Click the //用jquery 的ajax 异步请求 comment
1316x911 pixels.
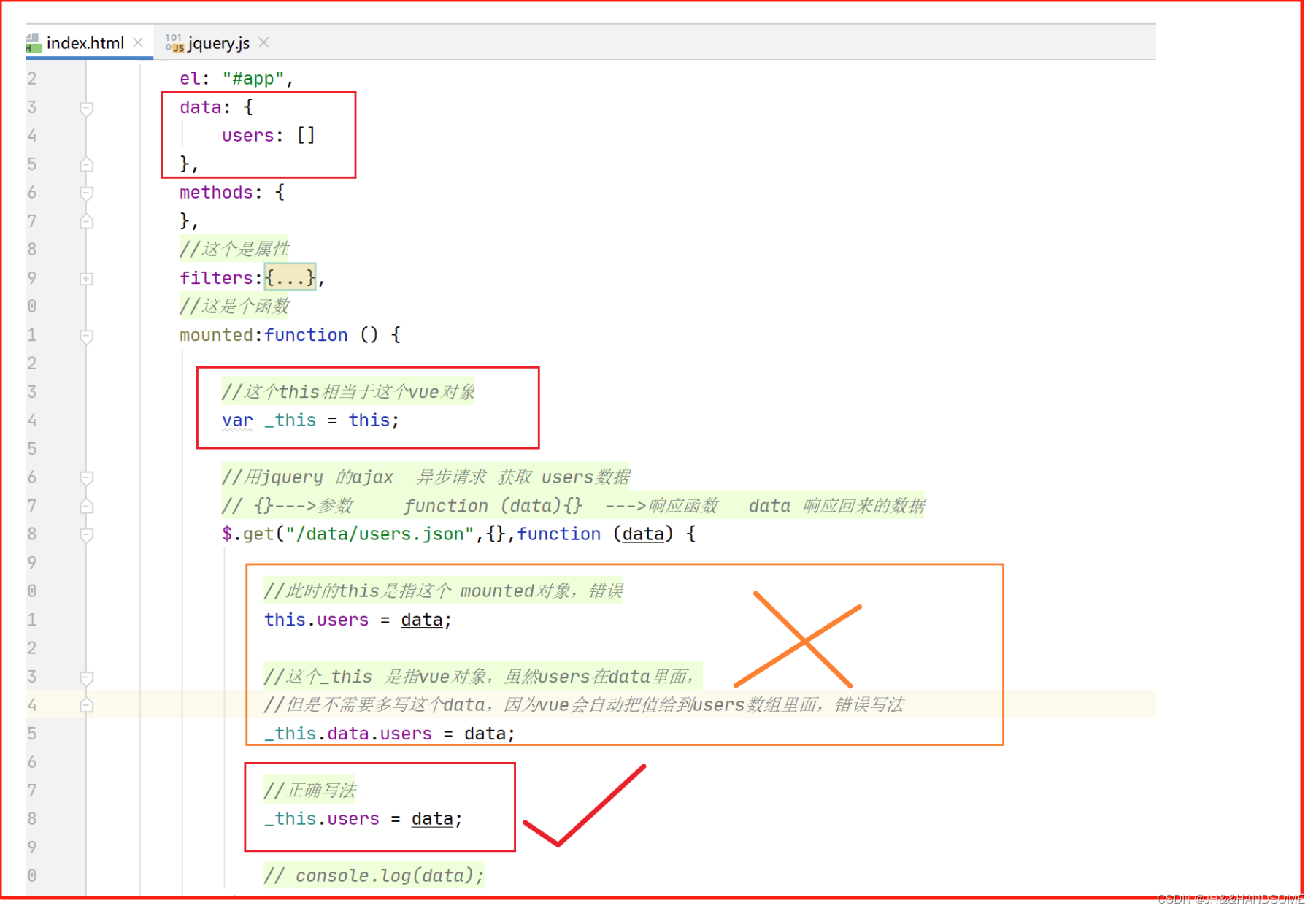426,477
